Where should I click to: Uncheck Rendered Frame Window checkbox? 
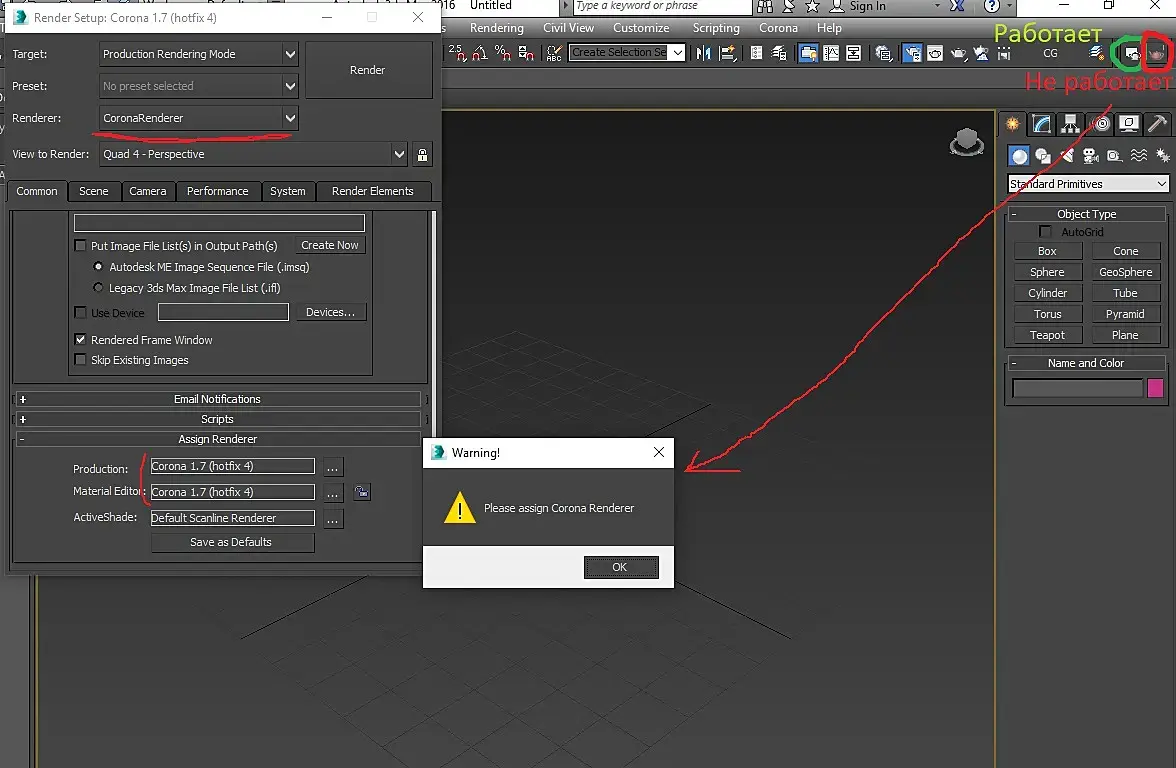(x=80, y=339)
